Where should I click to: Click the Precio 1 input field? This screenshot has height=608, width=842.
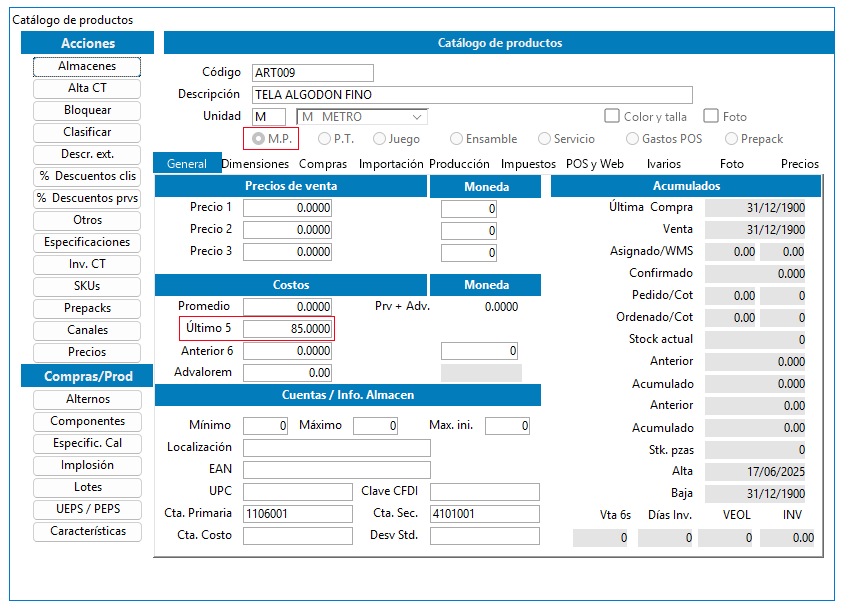(287, 208)
